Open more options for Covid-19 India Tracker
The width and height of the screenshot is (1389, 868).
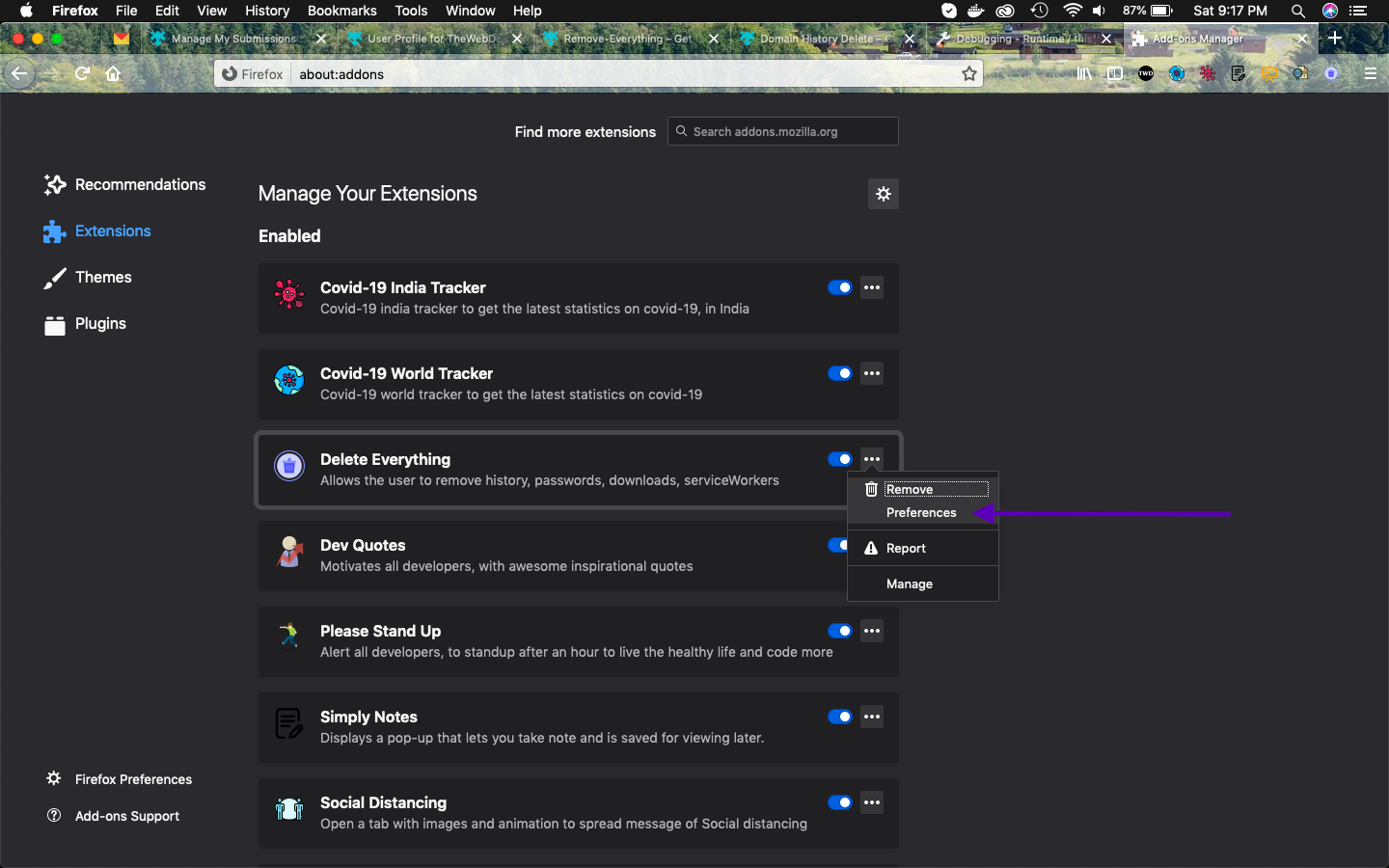(872, 287)
